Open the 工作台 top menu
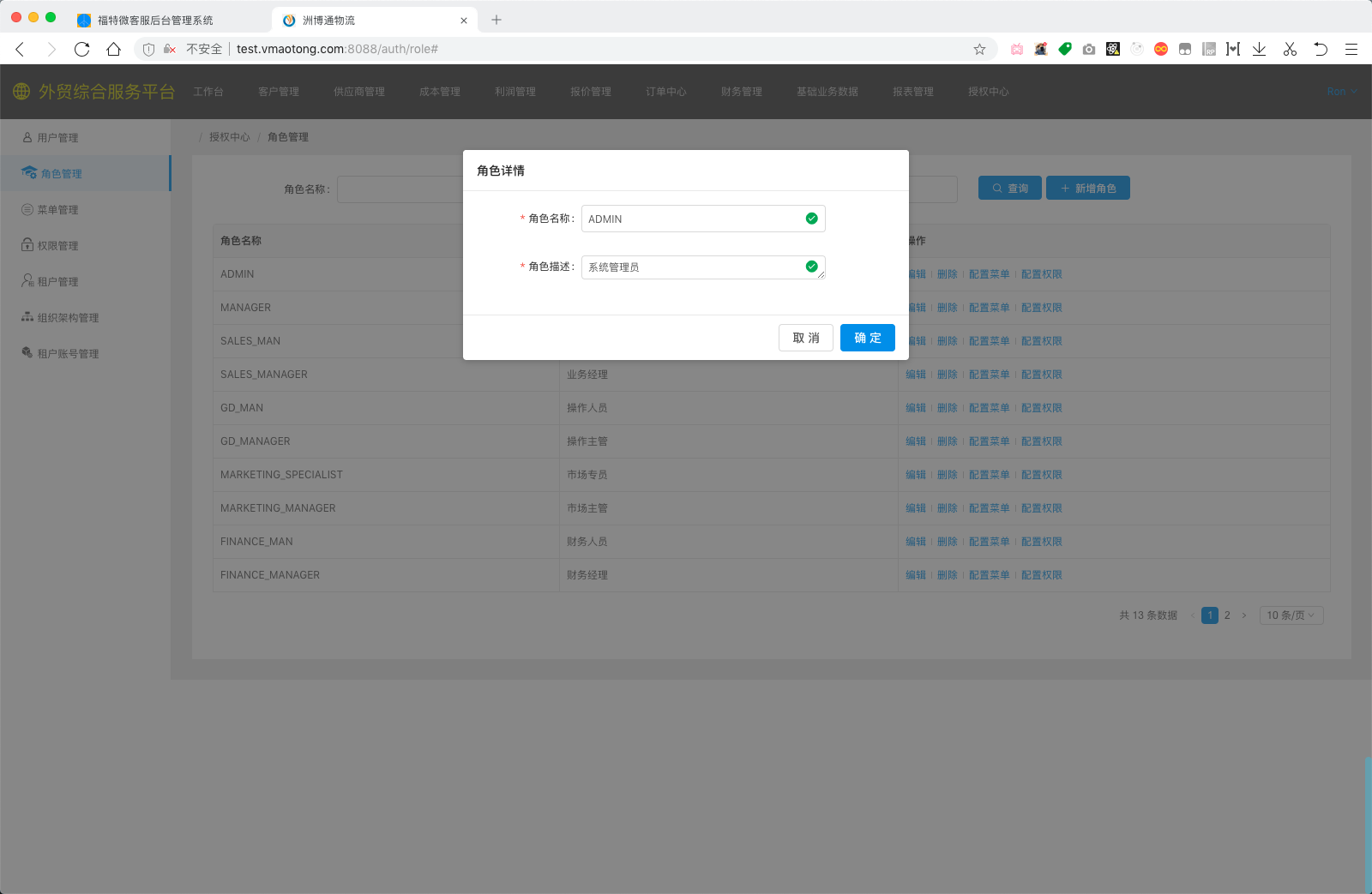The width and height of the screenshot is (1372, 894). click(x=208, y=92)
